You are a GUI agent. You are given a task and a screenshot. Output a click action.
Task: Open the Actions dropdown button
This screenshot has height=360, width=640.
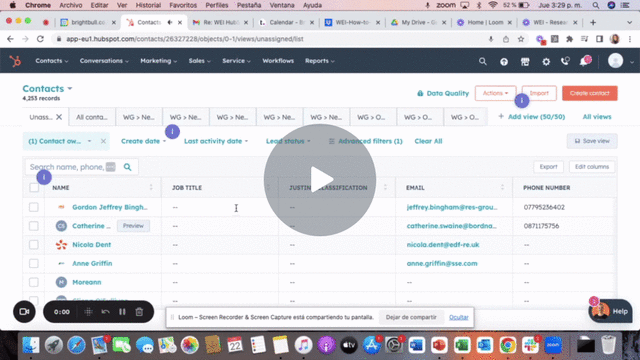point(496,93)
